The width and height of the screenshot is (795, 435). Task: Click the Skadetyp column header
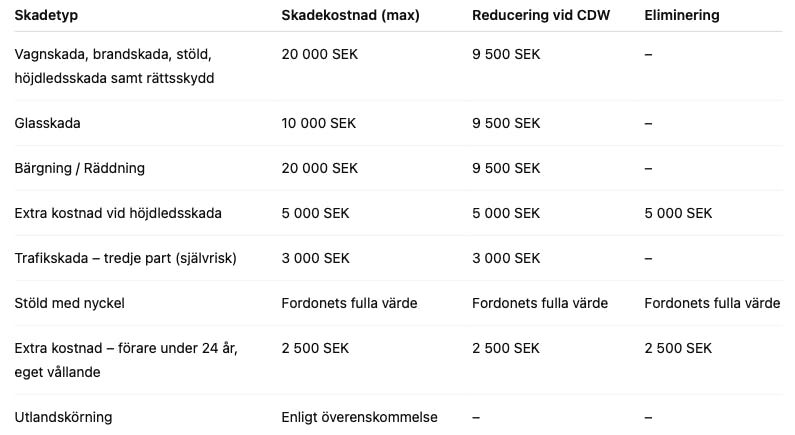pyautogui.click(x=46, y=16)
